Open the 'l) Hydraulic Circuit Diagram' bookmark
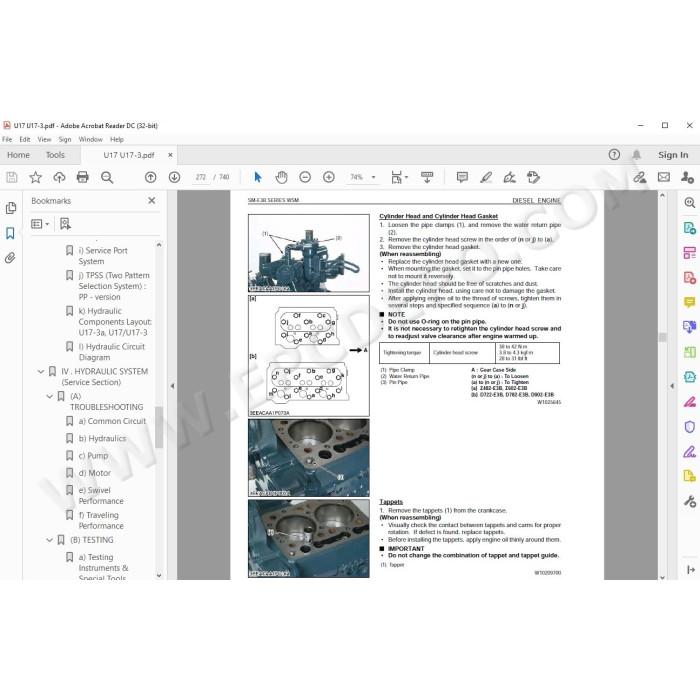The height and width of the screenshot is (700, 700). click(x=112, y=352)
